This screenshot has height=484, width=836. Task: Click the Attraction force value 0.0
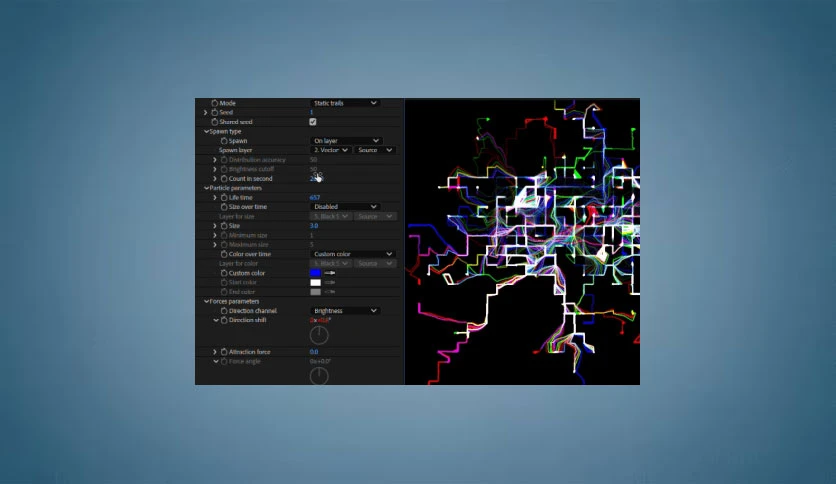pos(314,352)
